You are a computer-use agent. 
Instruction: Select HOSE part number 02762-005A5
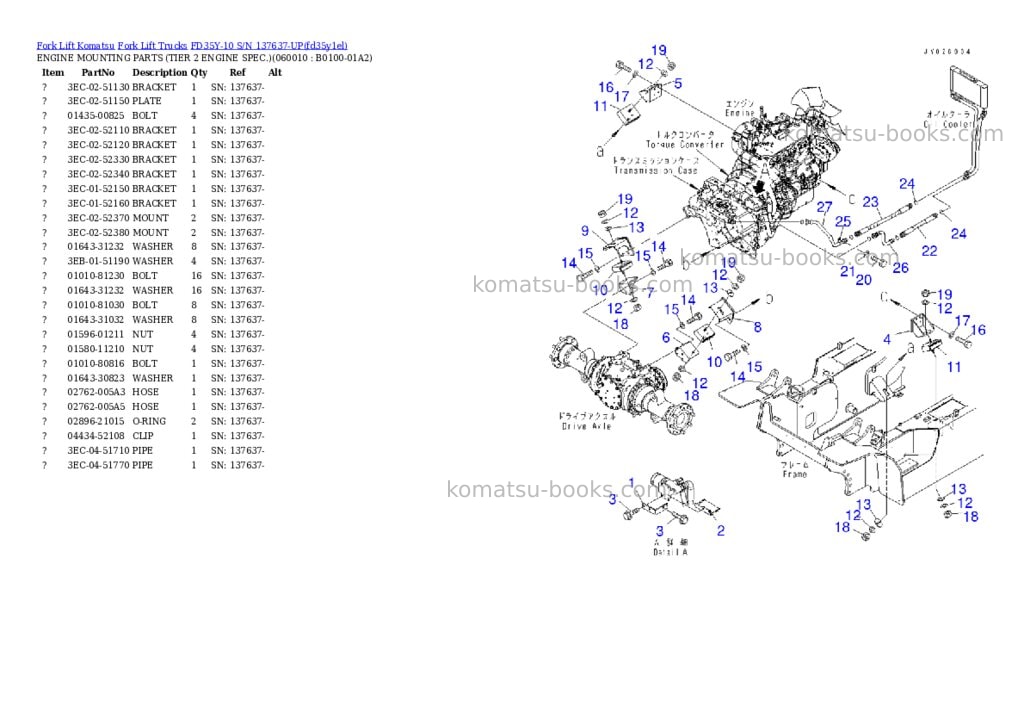[96, 407]
